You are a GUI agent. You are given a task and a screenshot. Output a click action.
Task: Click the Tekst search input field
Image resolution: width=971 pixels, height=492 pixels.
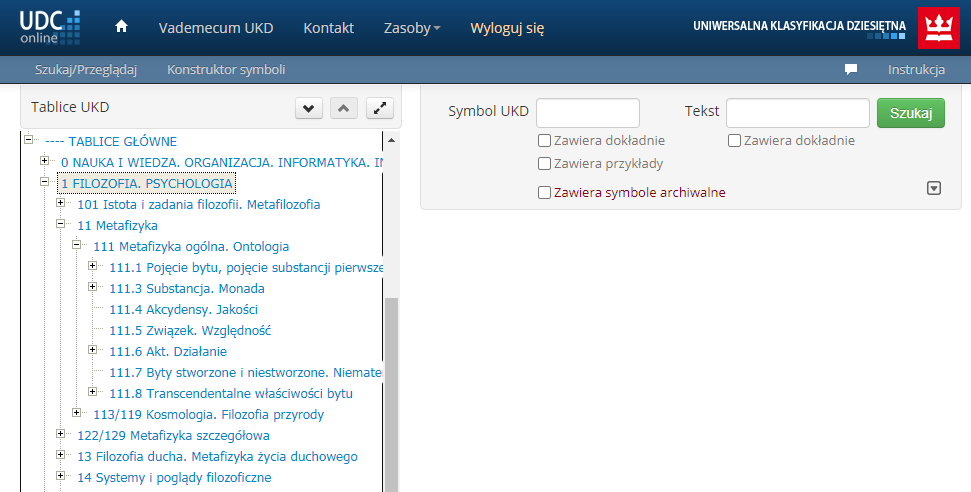pyautogui.click(x=797, y=113)
